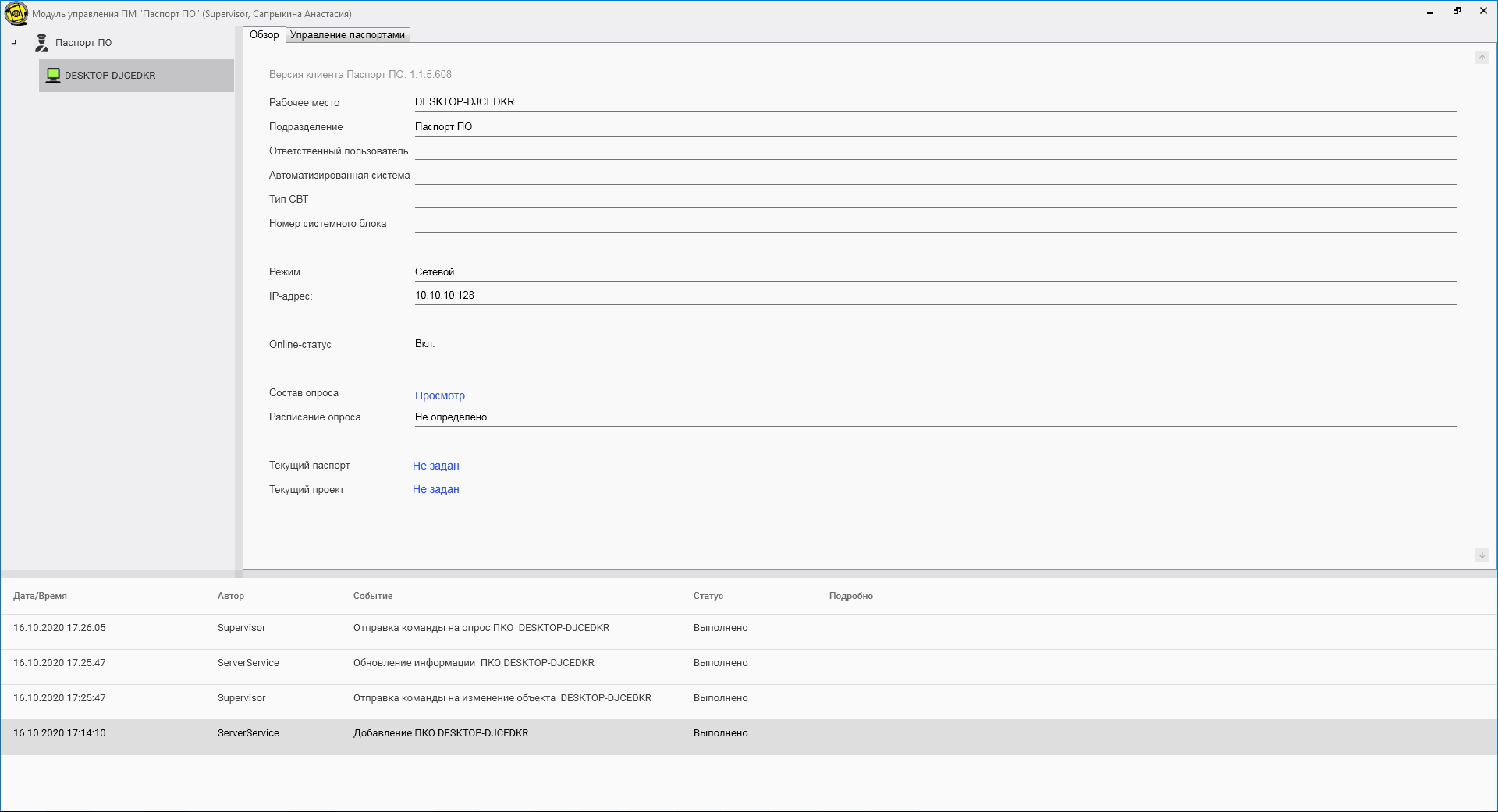The width and height of the screenshot is (1498, 812).
Task: Click the Не задан link for Текущий паспорт
Action: pos(435,466)
